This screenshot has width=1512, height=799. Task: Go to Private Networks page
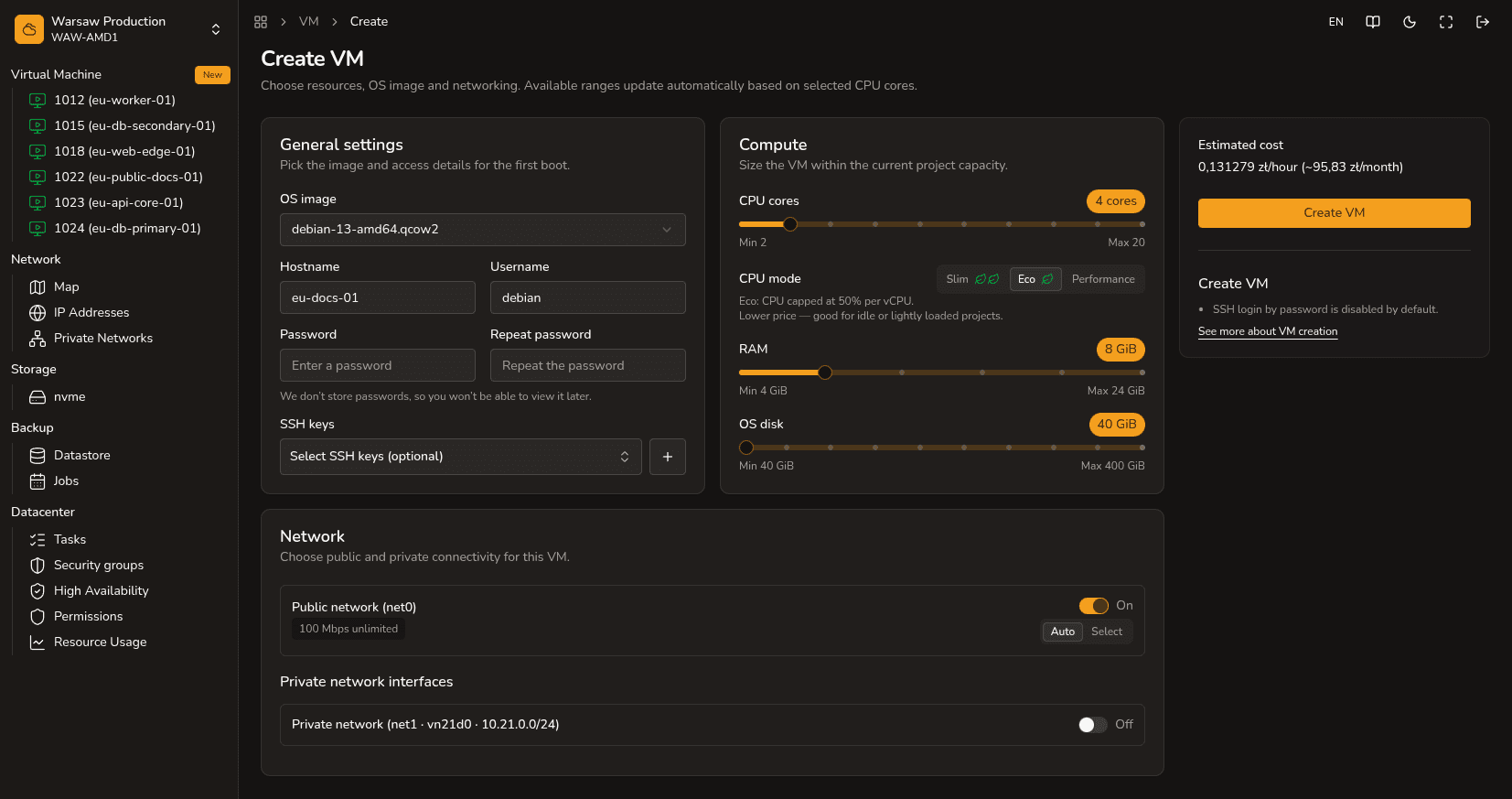103,338
